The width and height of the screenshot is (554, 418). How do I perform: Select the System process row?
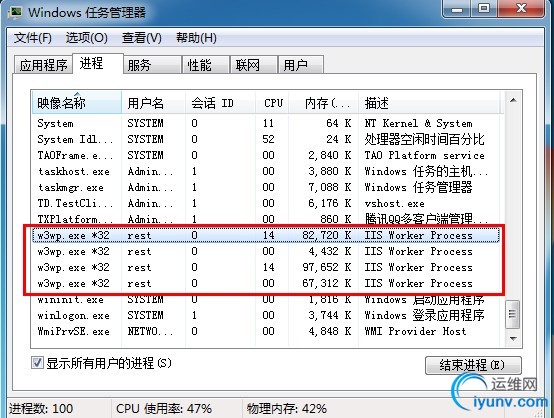pyautogui.click(x=266, y=123)
